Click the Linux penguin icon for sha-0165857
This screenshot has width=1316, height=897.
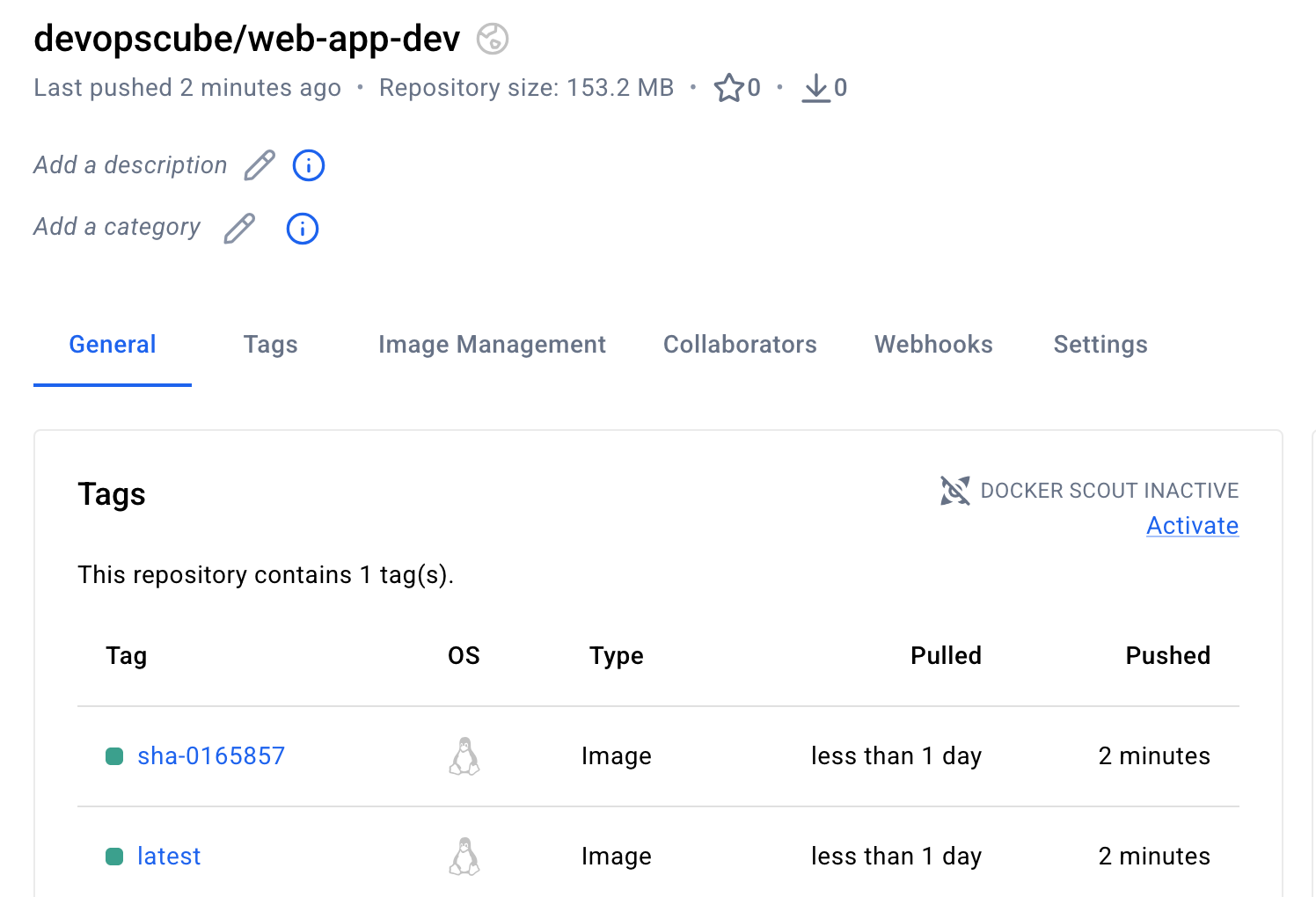coord(464,755)
